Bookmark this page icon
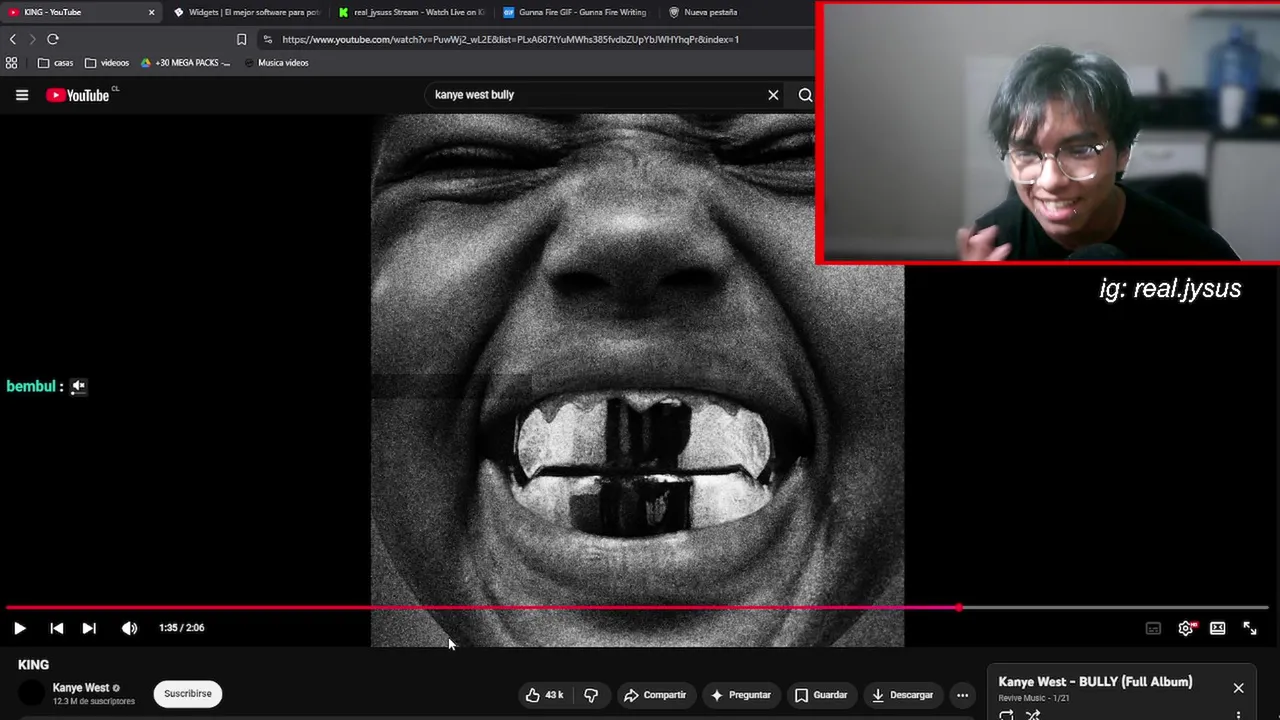The height and width of the screenshot is (720, 1280). coord(241,39)
